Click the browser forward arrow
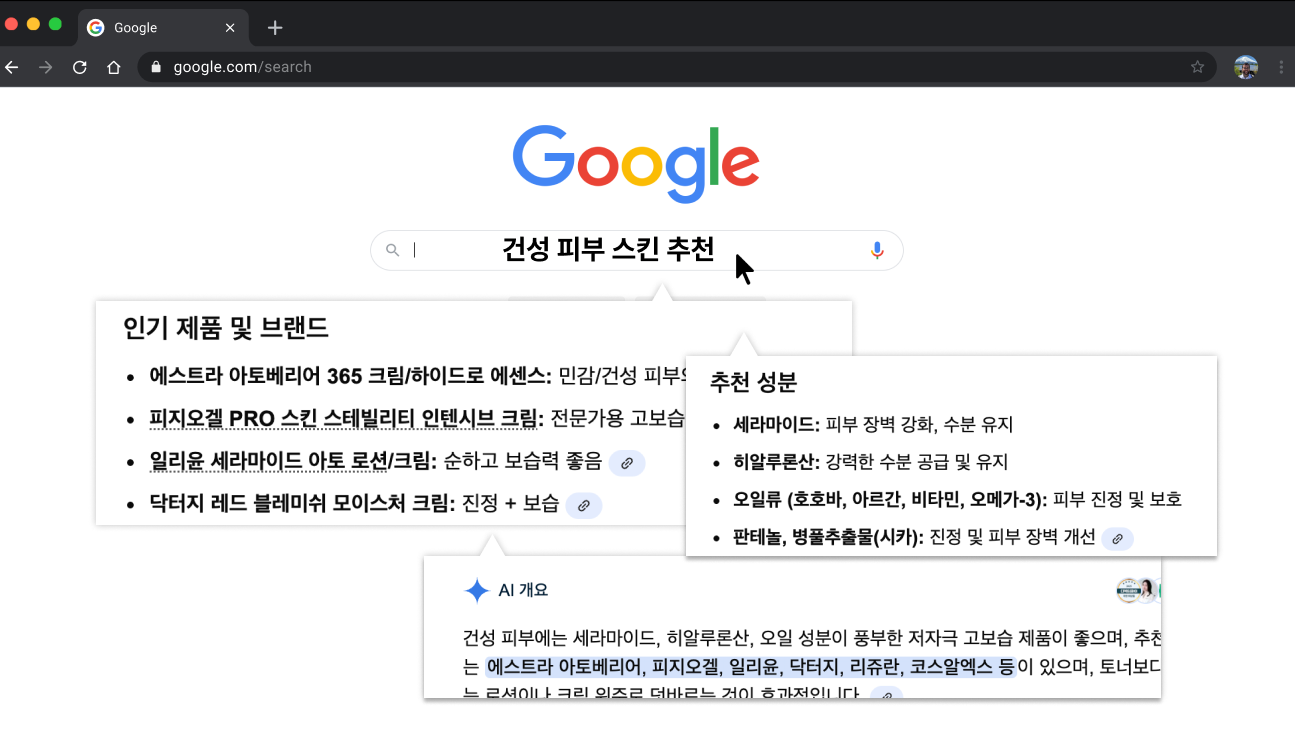The height and width of the screenshot is (729, 1295). click(x=45, y=67)
